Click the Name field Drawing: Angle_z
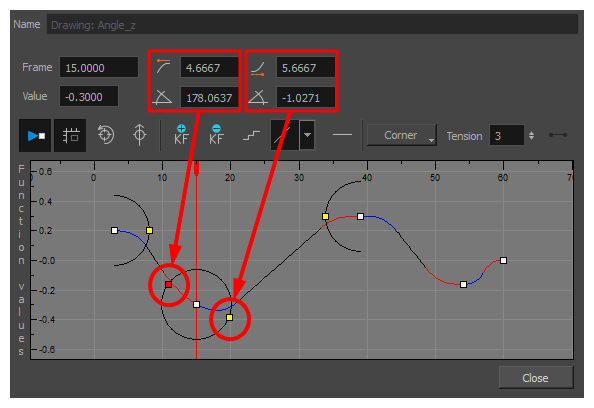The width and height of the screenshot is (594, 408). (x=312, y=25)
